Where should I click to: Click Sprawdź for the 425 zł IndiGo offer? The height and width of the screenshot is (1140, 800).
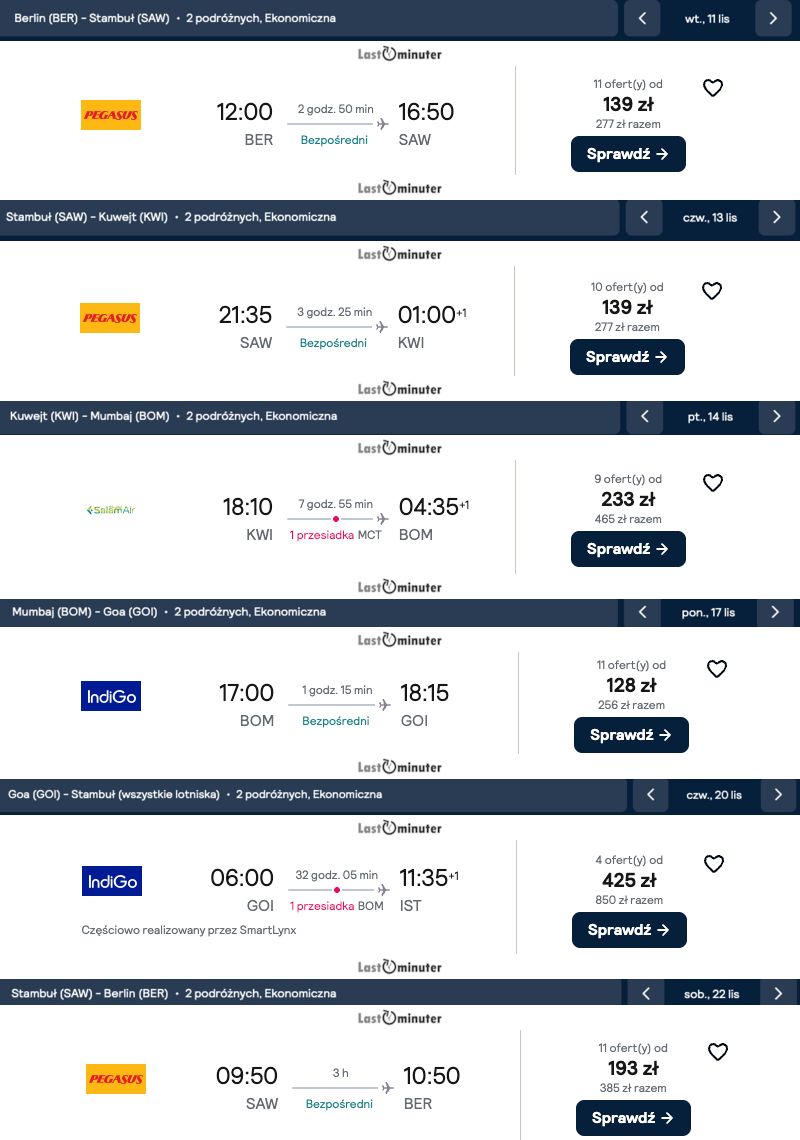coord(629,930)
